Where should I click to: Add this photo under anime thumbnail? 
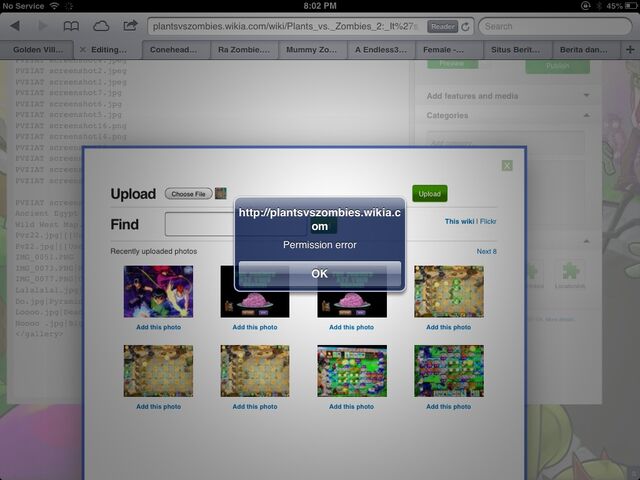click(158, 327)
